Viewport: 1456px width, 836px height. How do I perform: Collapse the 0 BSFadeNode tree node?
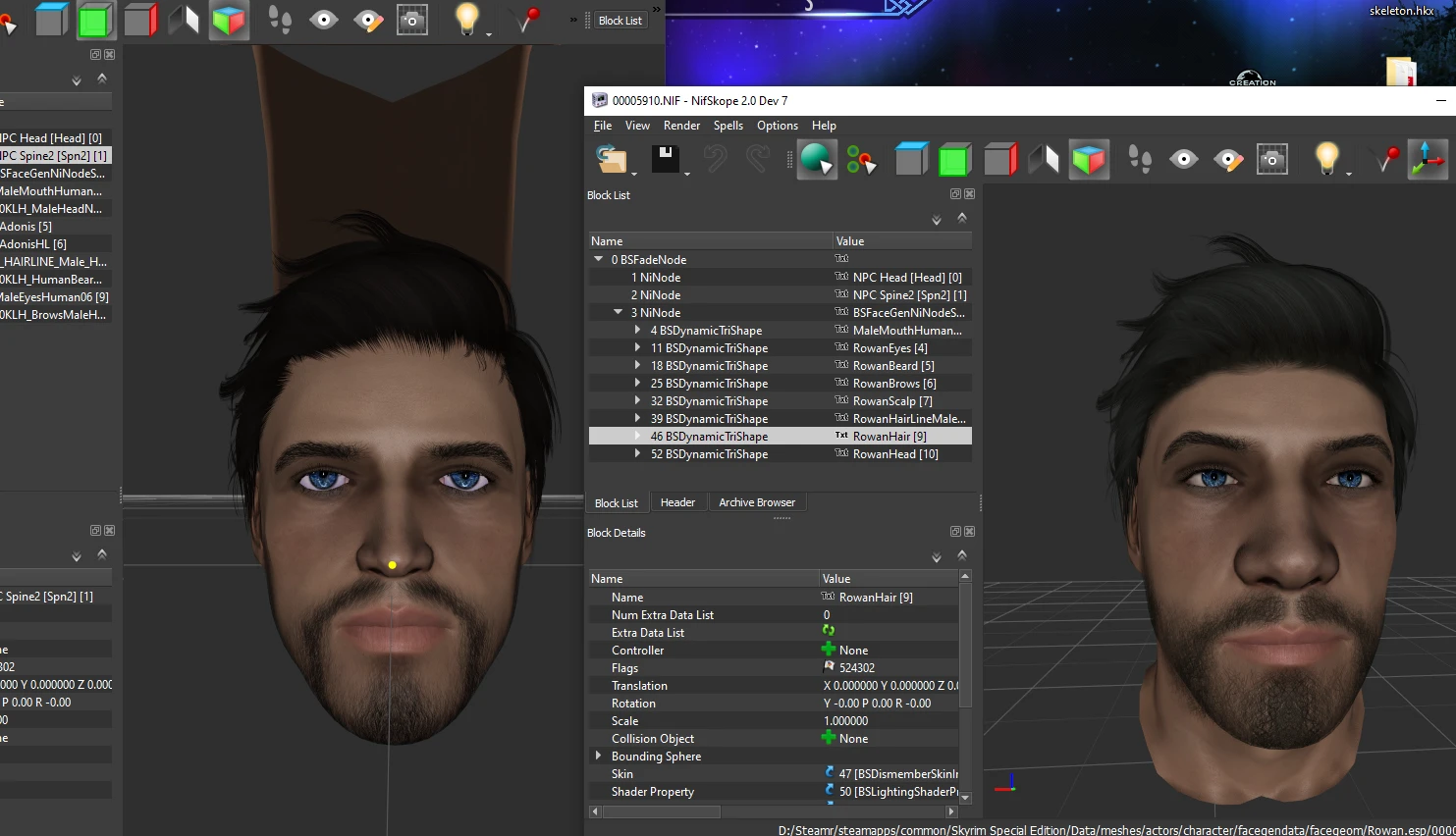[598, 259]
